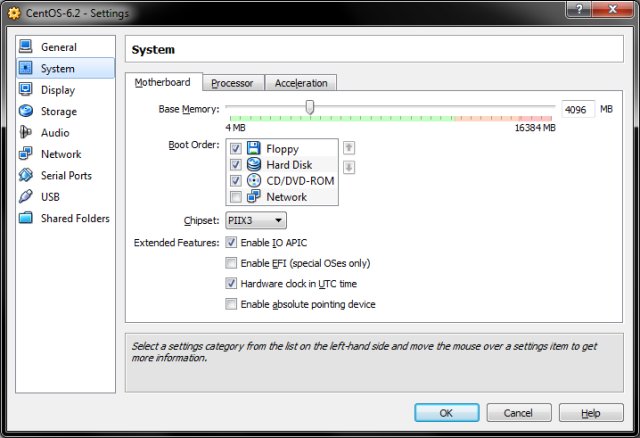
Task: Click the Floppy text in boot order
Action: click(x=282, y=149)
